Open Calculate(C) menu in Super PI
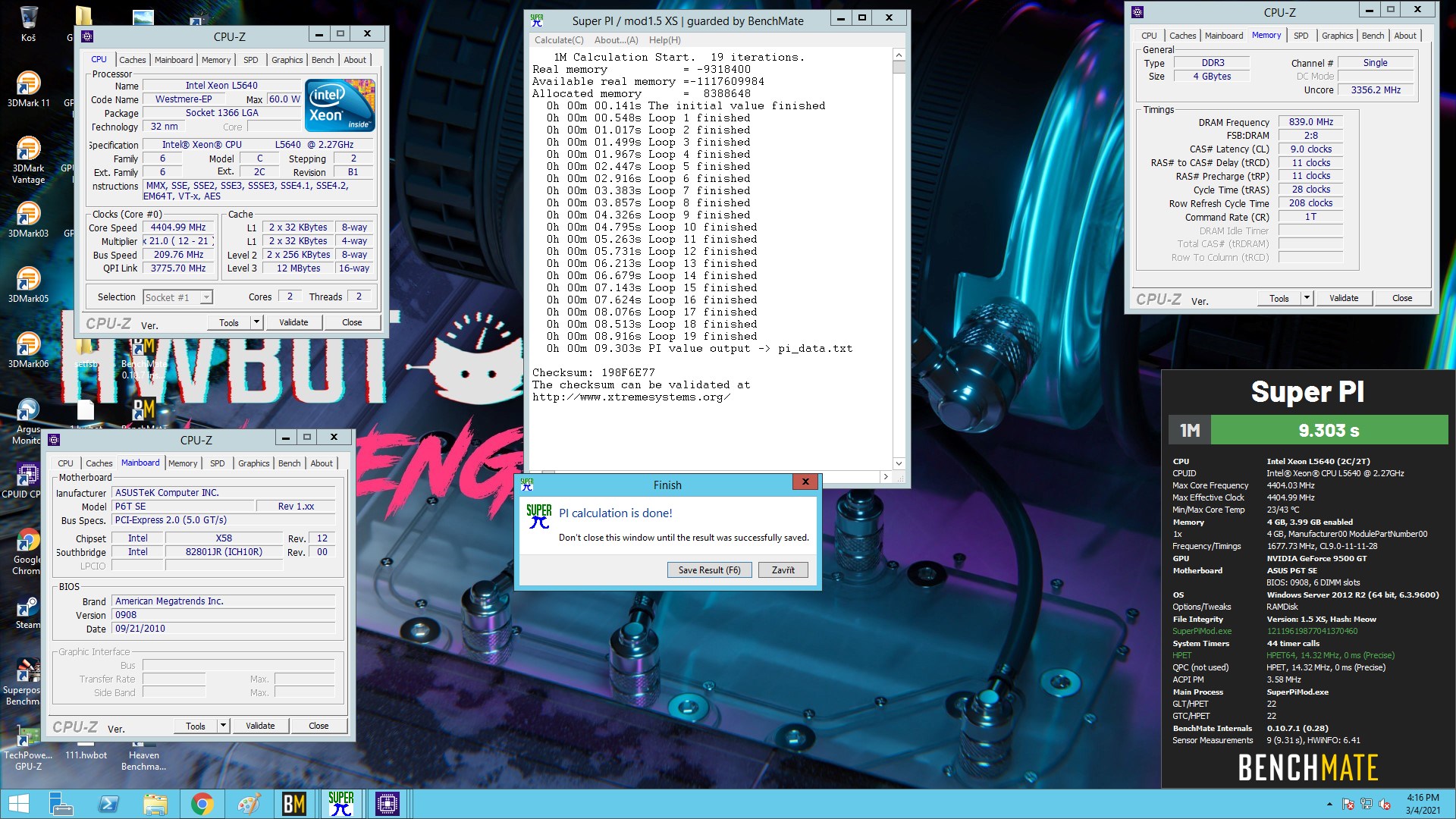Image resolution: width=1456 pixels, height=819 pixels. [559, 40]
